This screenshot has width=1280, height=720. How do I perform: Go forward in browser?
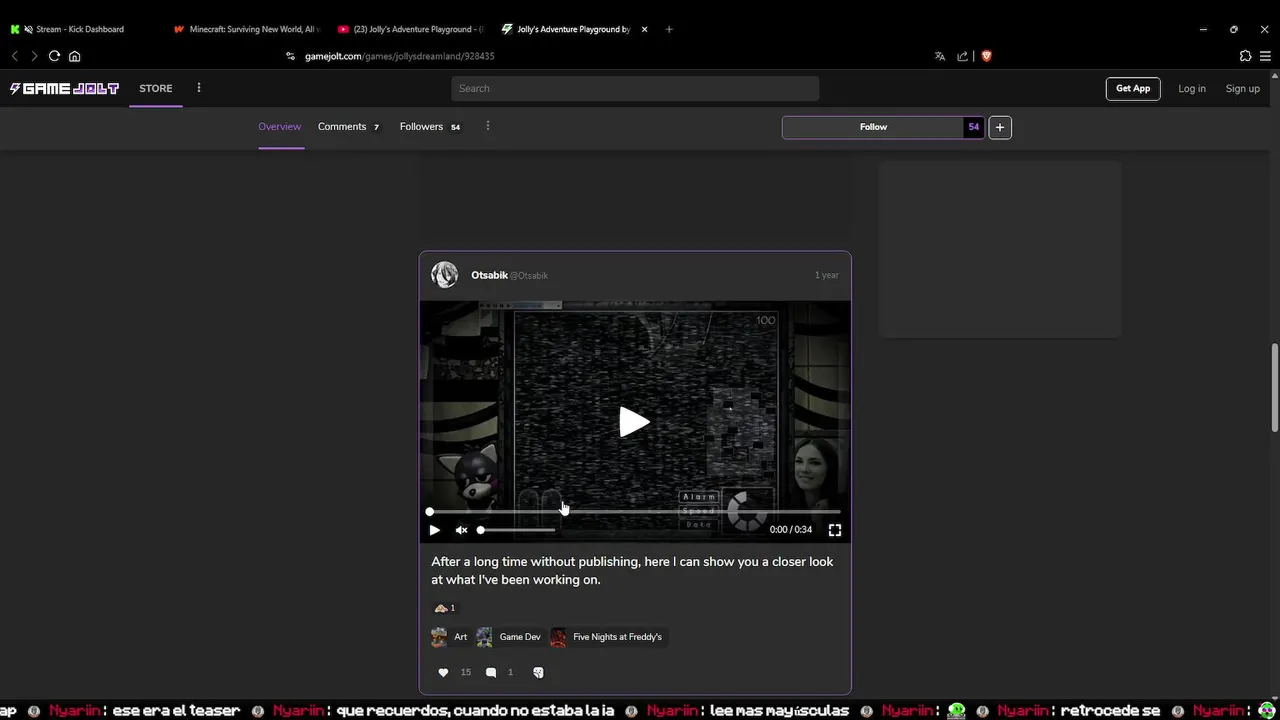click(34, 56)
